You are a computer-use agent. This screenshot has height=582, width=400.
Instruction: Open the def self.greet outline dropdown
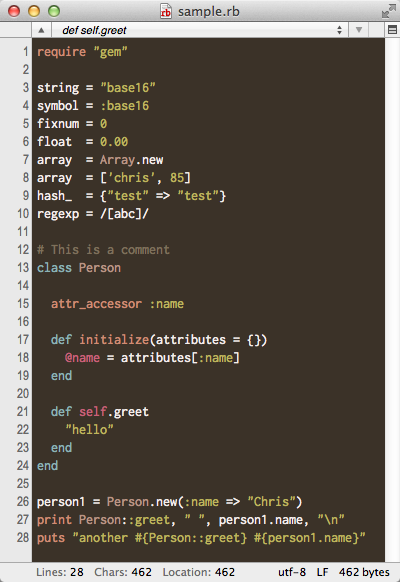click(200, 30)
